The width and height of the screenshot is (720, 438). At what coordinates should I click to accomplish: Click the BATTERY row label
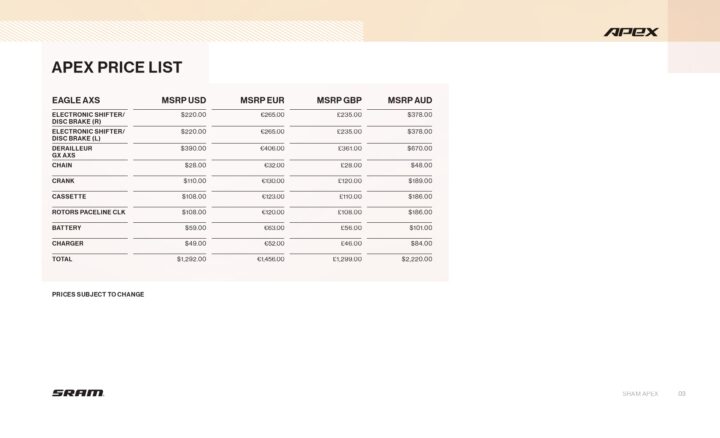click(67, 227)
